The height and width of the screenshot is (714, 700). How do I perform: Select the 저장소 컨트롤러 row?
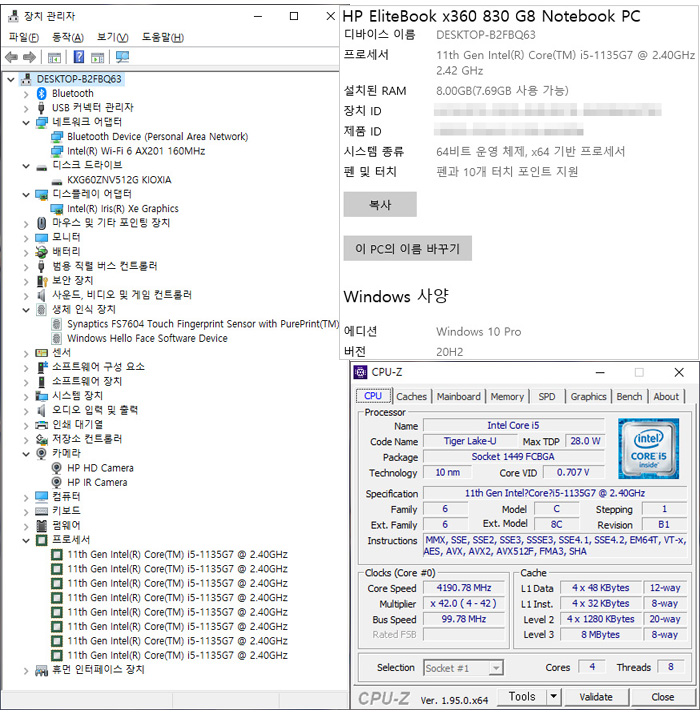pos(87,439)
